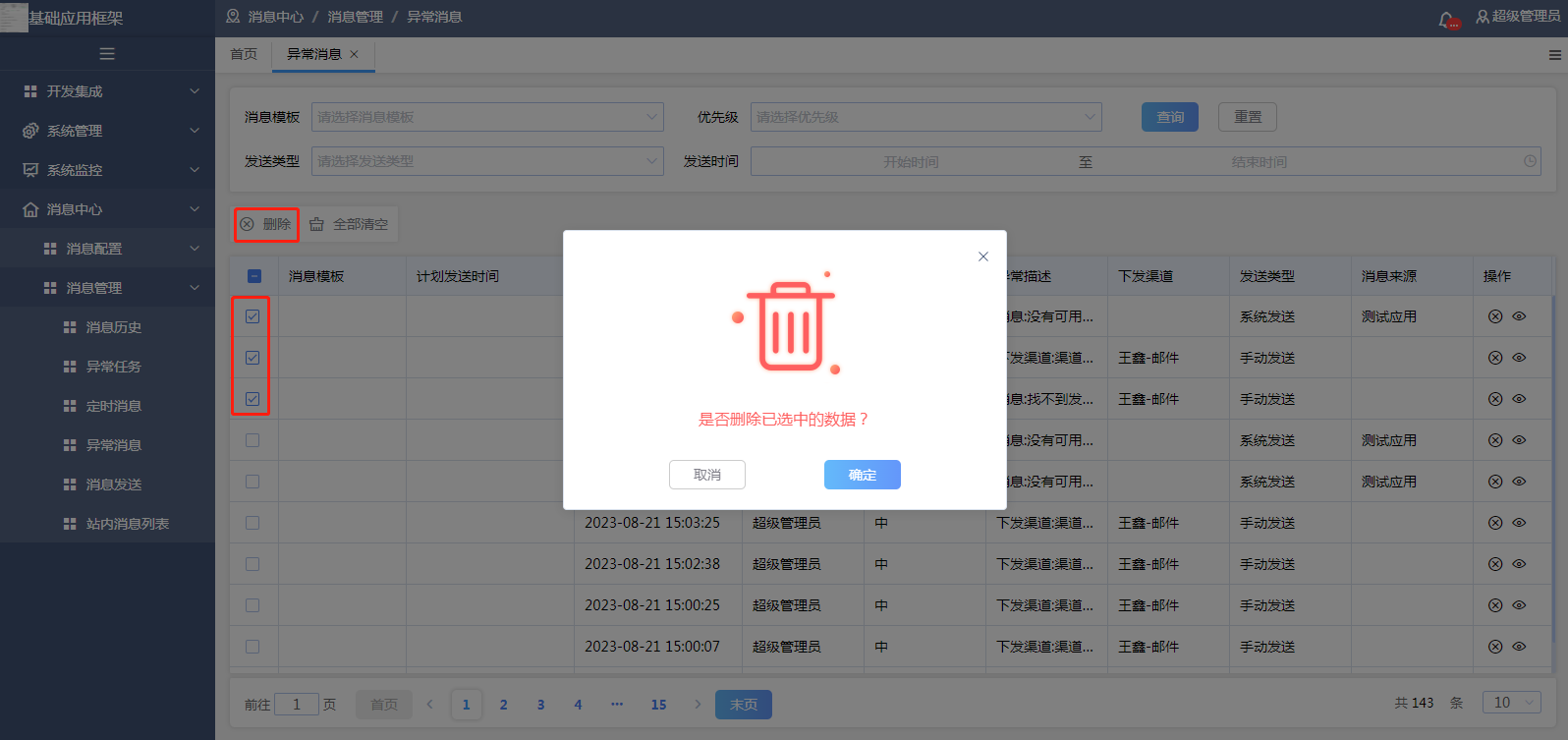Screen dimensions: 1568x740
Task: Click the notification bell icon
Action: click(x=1446, y=19)
